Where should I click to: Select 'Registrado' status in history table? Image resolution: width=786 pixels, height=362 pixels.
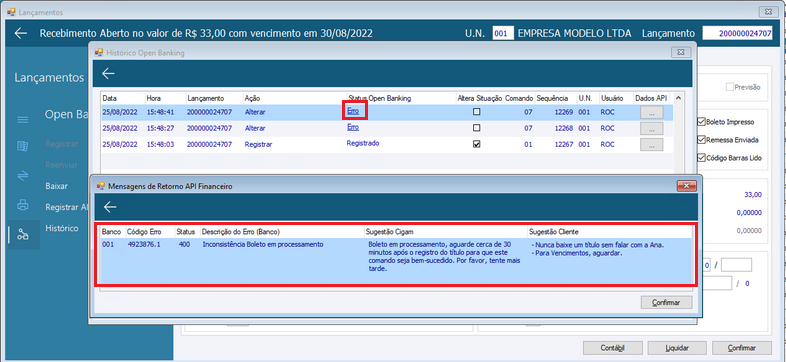click(x=363, y=143)
